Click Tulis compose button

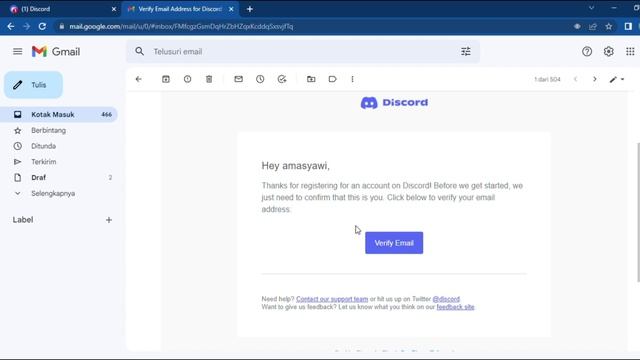click(x=33, y=85)
